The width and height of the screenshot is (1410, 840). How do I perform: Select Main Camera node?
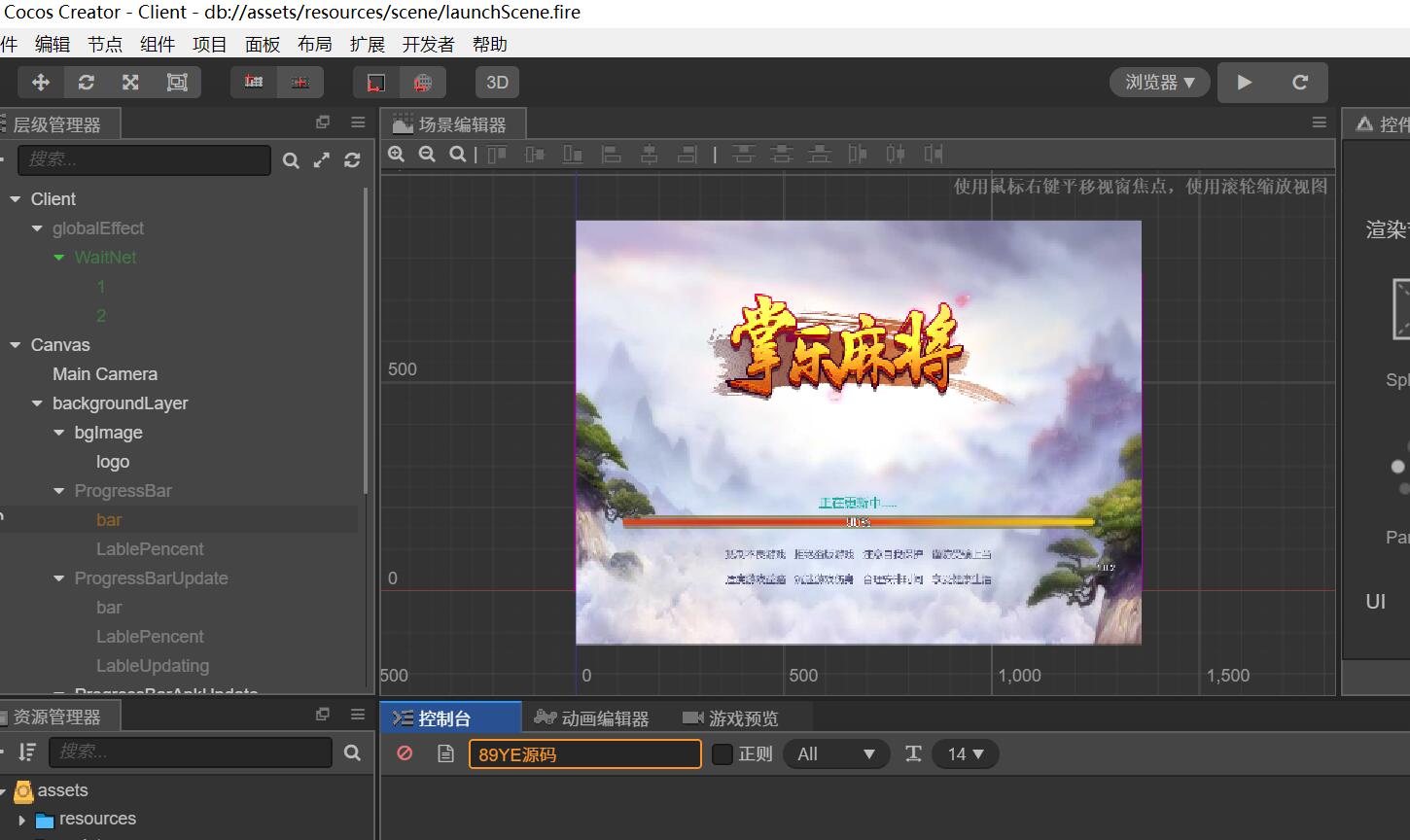pyautogui.click(x=105, y=374)
